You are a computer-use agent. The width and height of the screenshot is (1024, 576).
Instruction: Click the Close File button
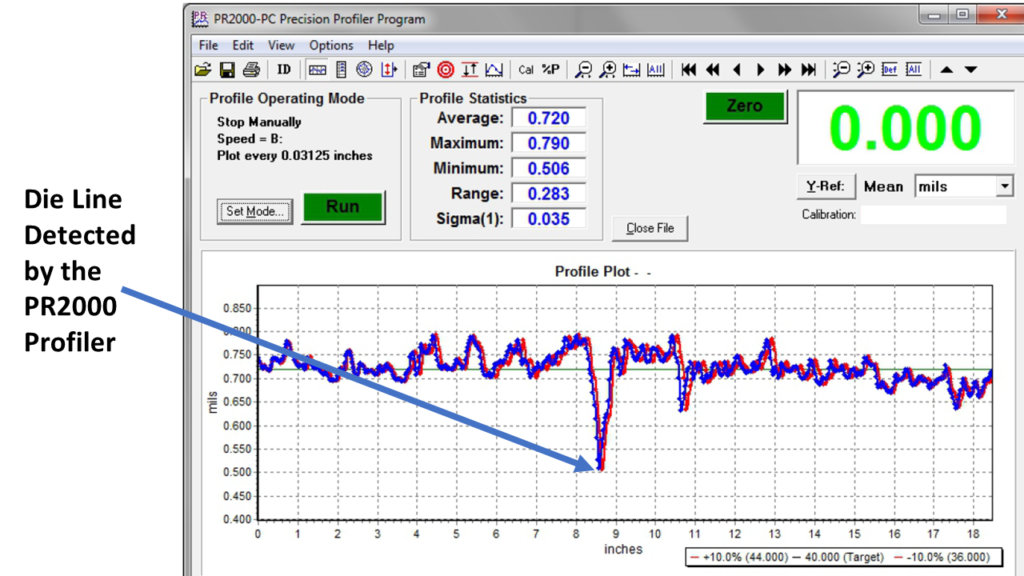[x=650, y=228]
